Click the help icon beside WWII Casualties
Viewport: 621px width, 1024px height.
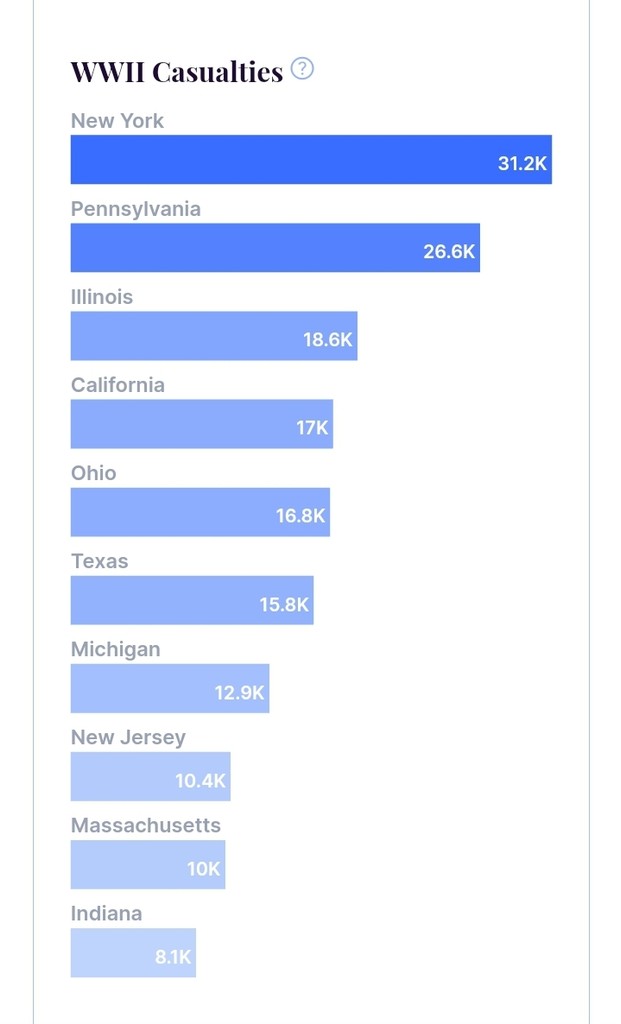[302, 69]
